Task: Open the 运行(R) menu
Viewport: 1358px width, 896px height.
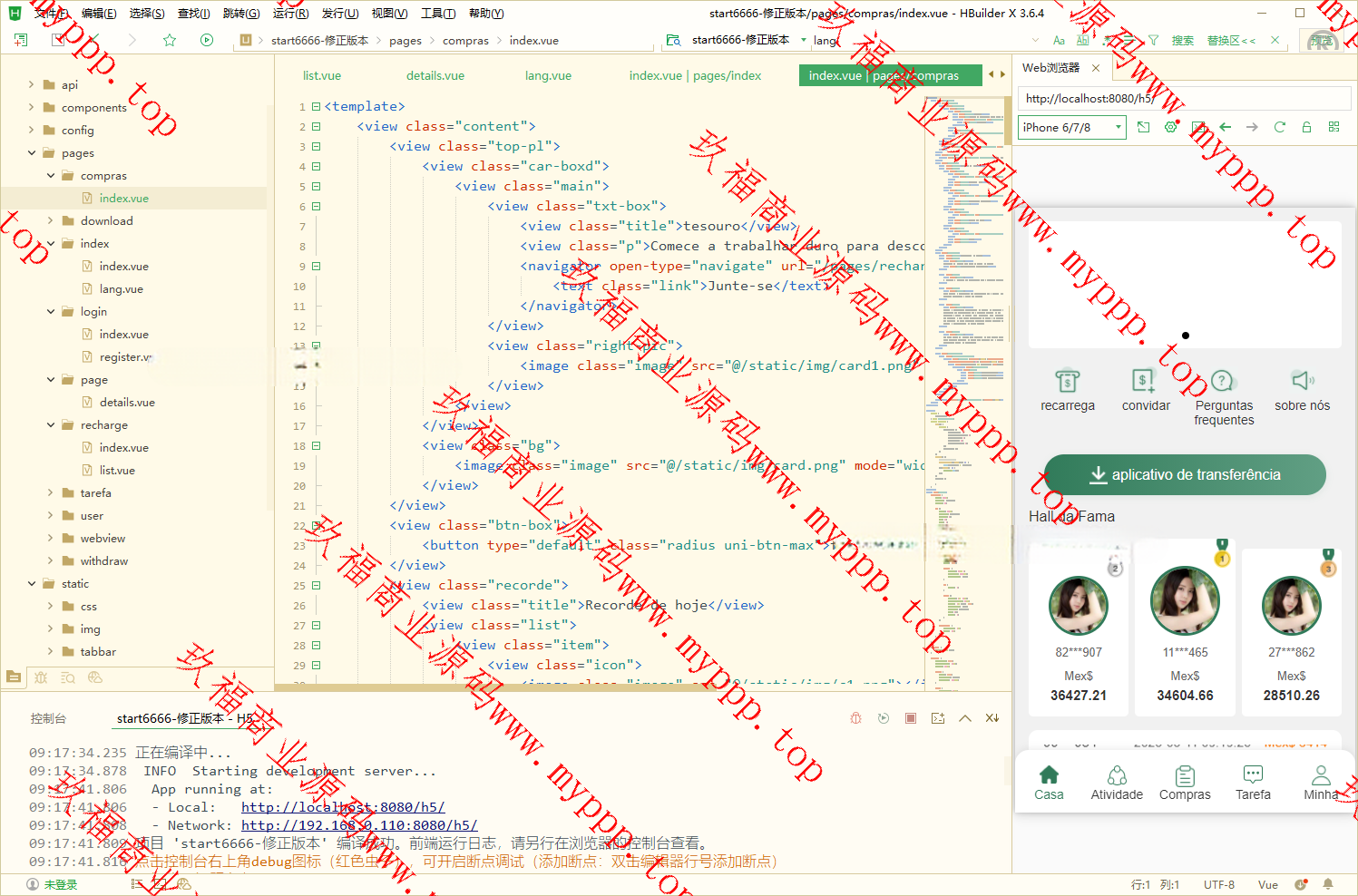Action: pos(290,14)
